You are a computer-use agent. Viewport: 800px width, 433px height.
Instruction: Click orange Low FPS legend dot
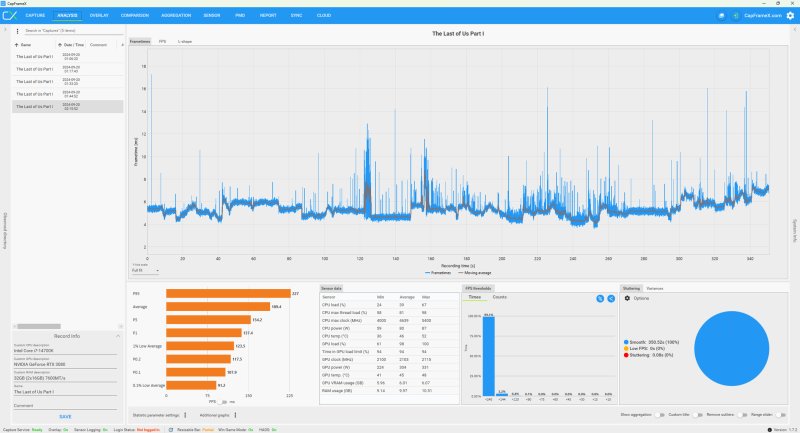626,349
